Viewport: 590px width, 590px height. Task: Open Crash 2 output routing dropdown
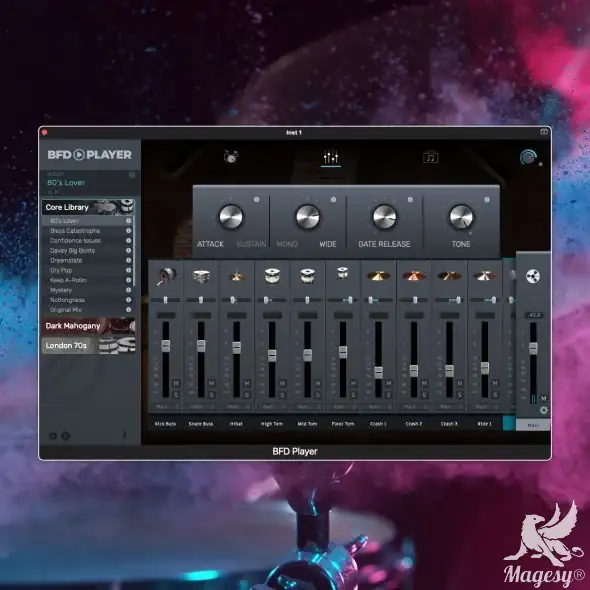pyautogui.click(x=414, y=407)
